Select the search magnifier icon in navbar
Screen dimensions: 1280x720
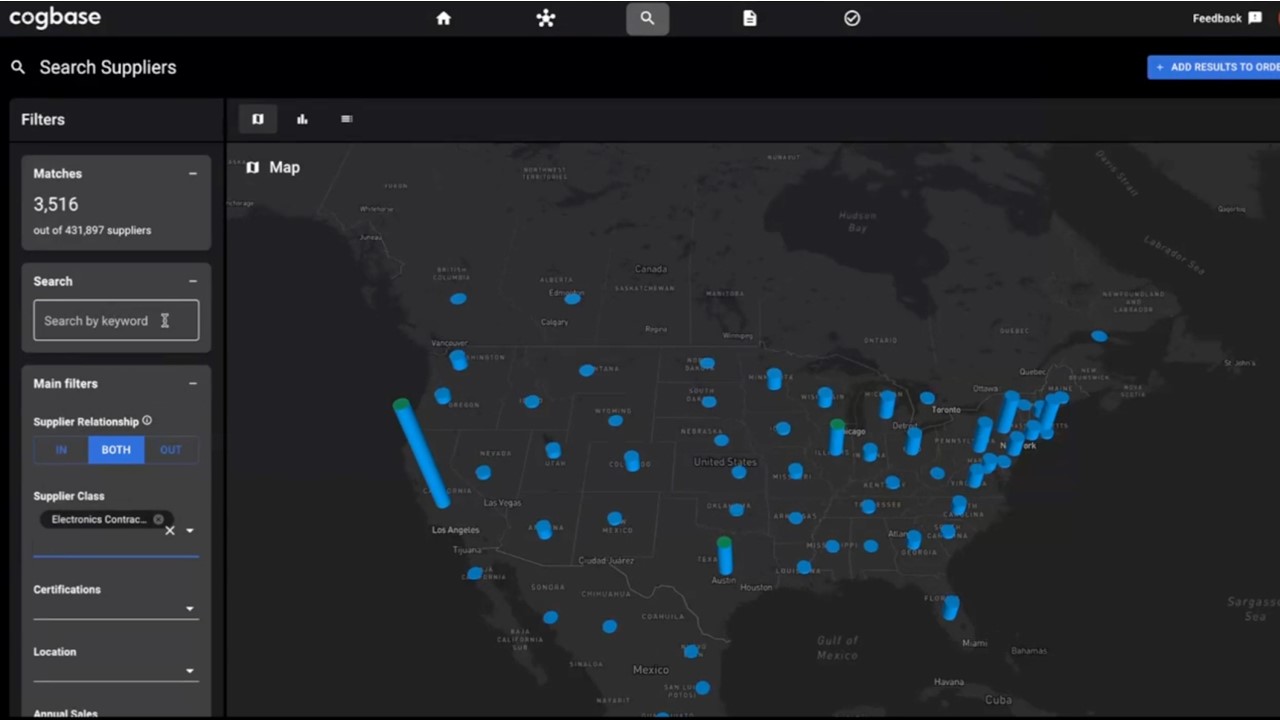[x=647, y=18]
